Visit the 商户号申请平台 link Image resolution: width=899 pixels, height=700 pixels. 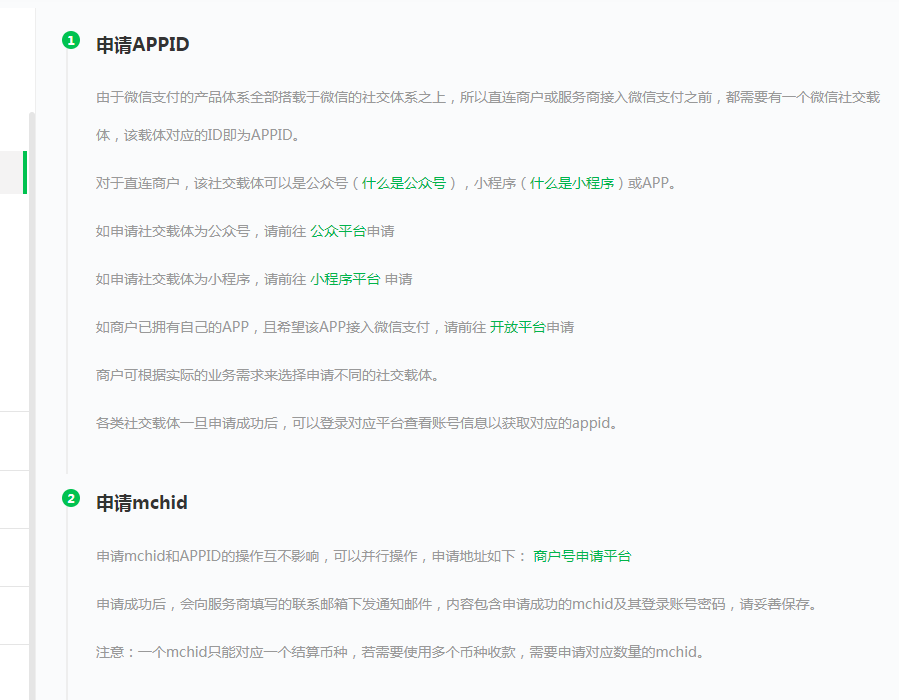pyautogui.click(x=582, y=556)
